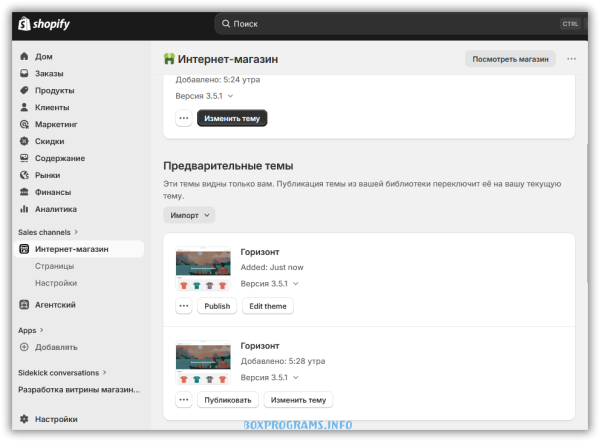Expand the Apps section

pos(31,330)
